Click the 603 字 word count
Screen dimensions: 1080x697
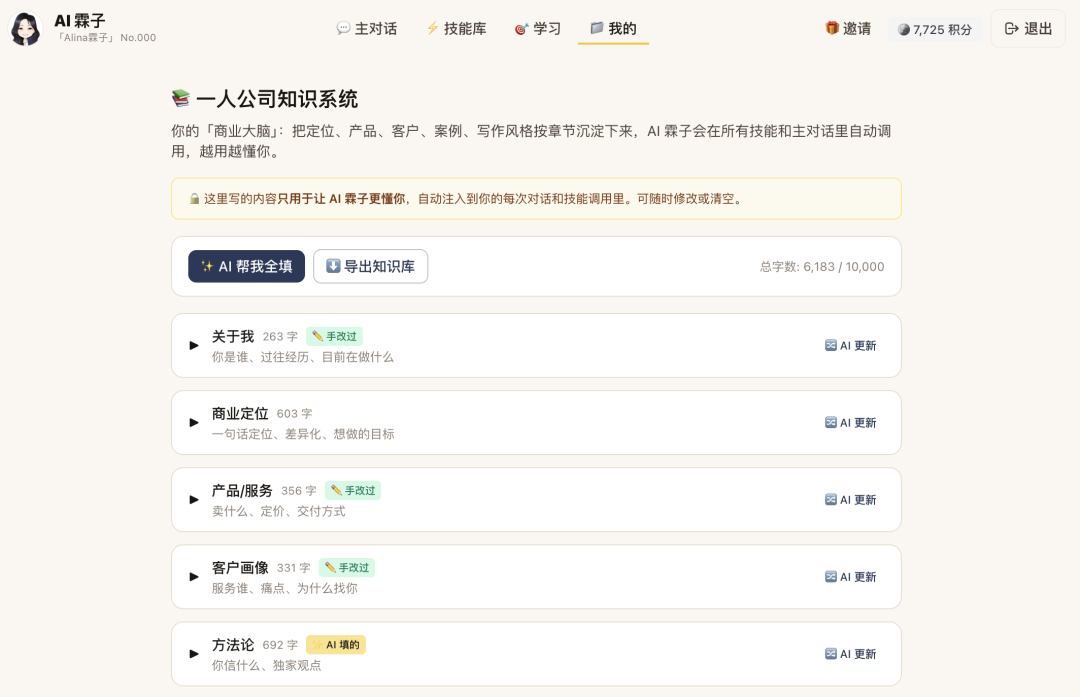(295, 414)
